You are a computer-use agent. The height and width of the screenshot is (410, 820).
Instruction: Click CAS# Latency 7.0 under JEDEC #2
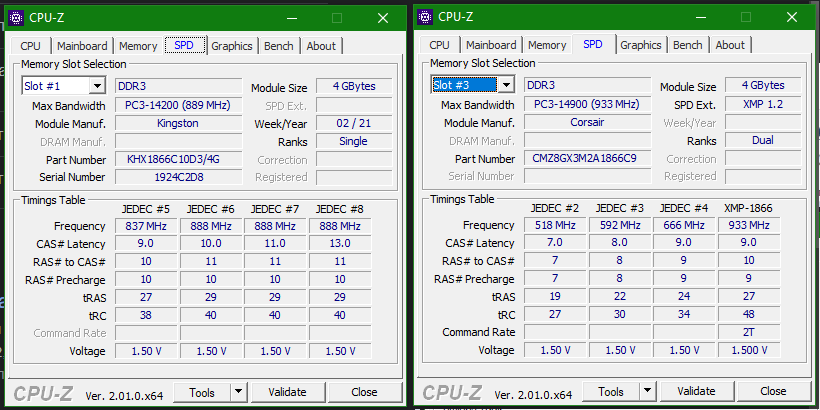point(555,243)
